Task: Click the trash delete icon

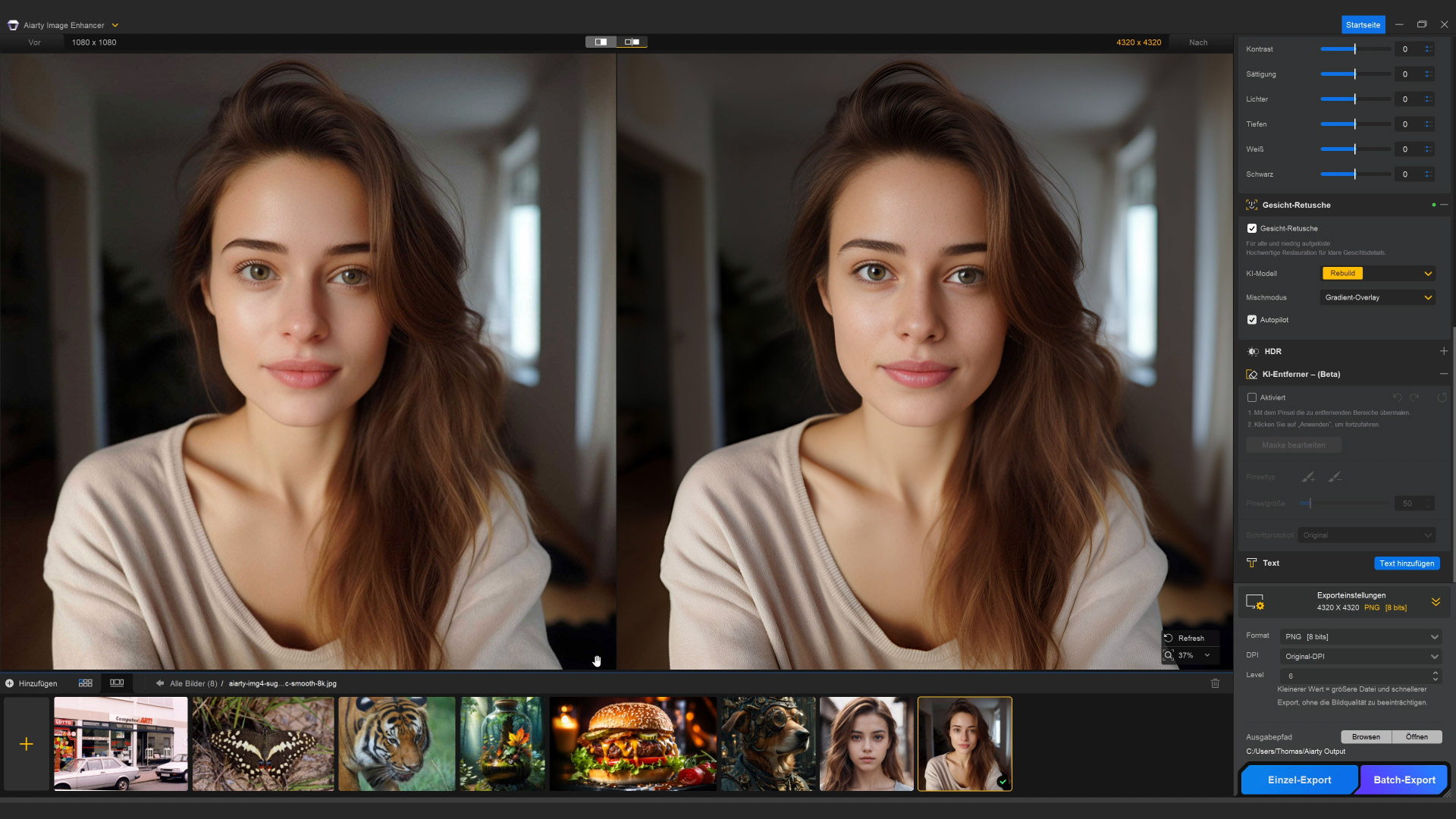Action: pyautogui.click(x=1215, y=683)
